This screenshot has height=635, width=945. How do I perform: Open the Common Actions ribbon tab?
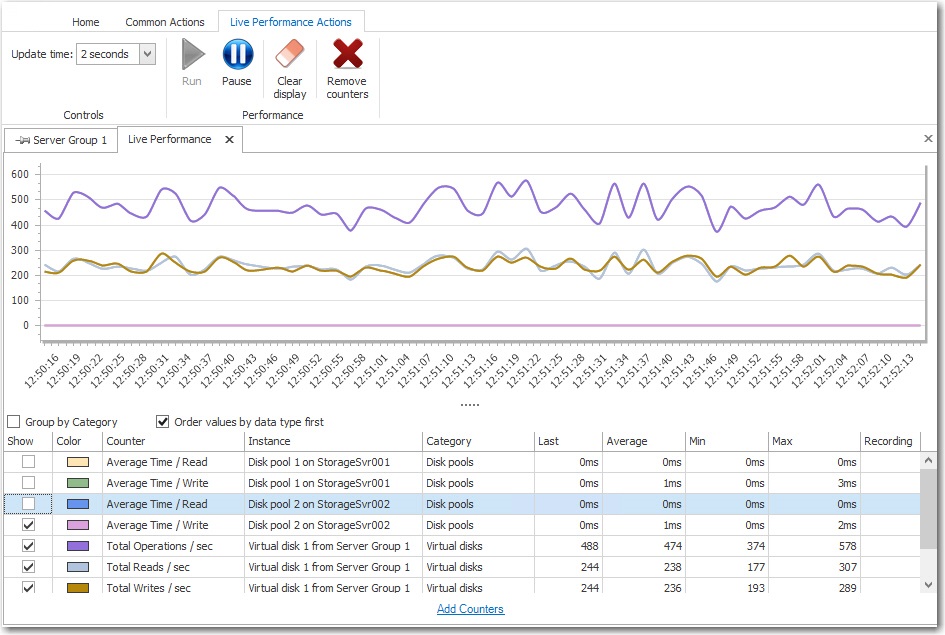(165, 22)
